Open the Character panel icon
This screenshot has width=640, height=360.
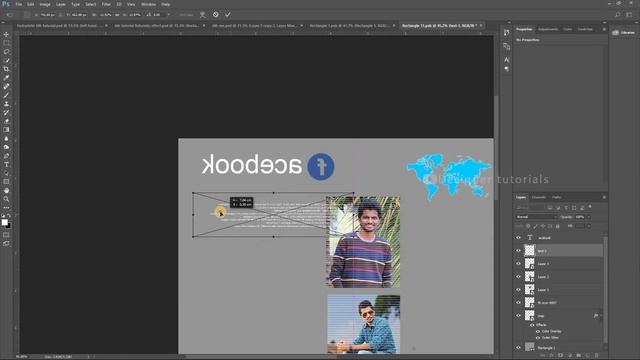pos(507,60)
